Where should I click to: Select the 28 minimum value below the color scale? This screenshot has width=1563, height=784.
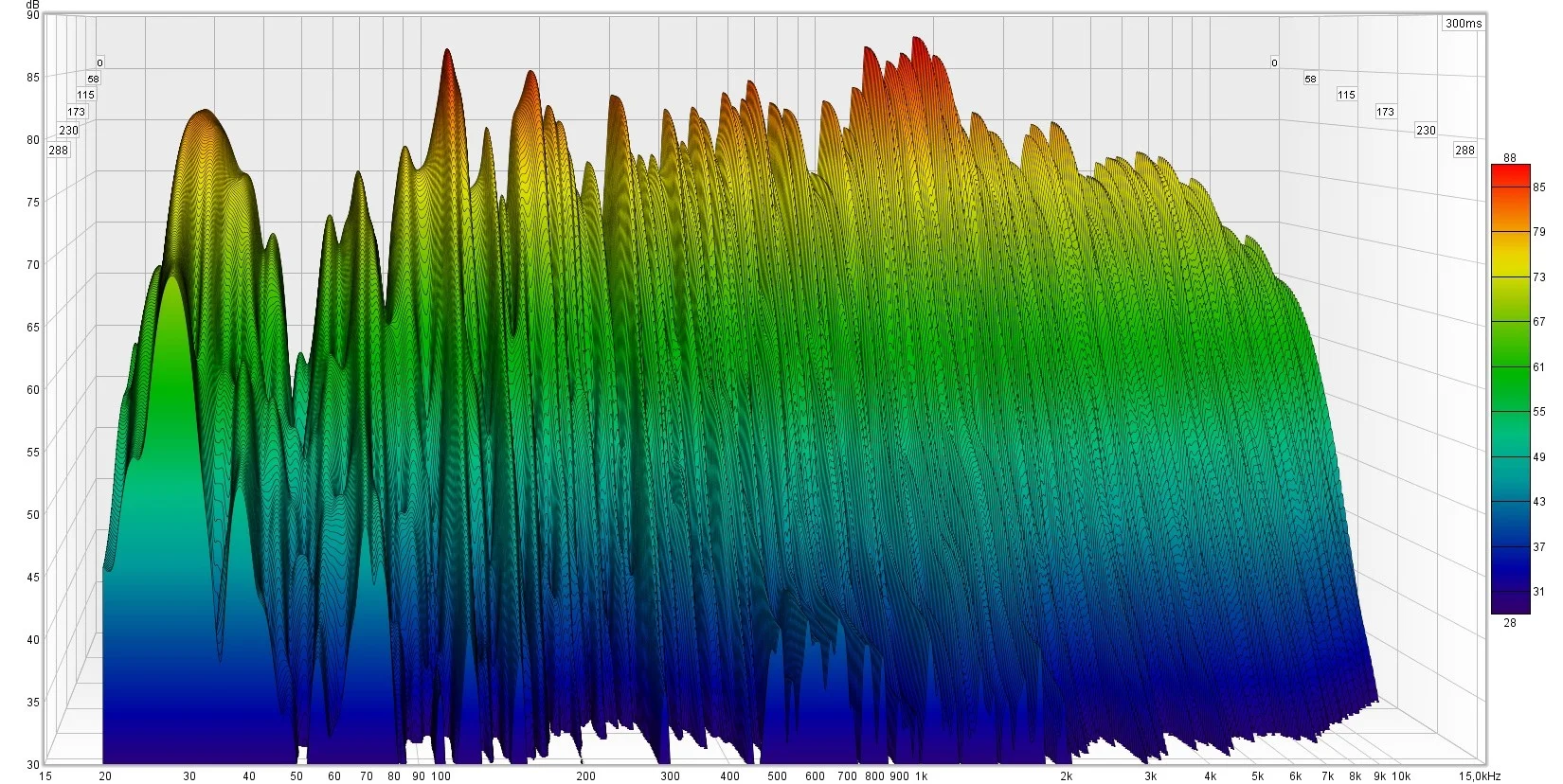click(x=1510, y=622)
